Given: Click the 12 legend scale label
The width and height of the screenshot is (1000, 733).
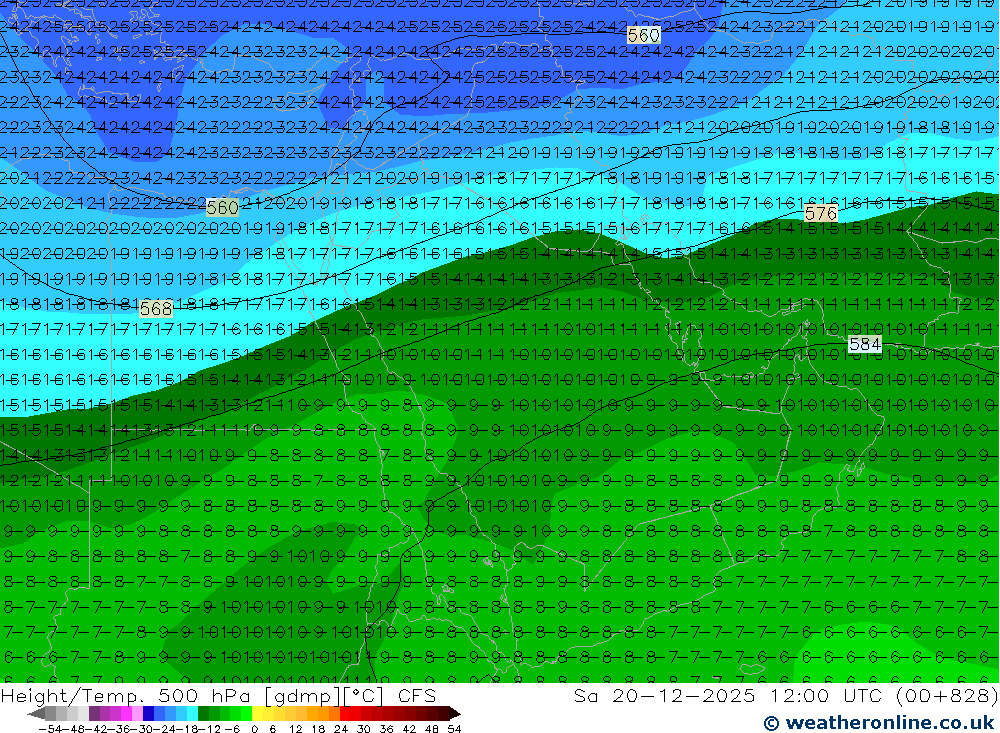Looking at the screenshot, I should pos(295,729).
